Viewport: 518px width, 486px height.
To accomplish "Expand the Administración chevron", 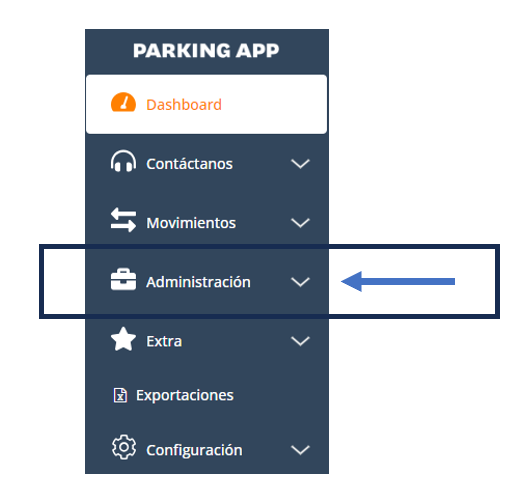I will (300, 282).
